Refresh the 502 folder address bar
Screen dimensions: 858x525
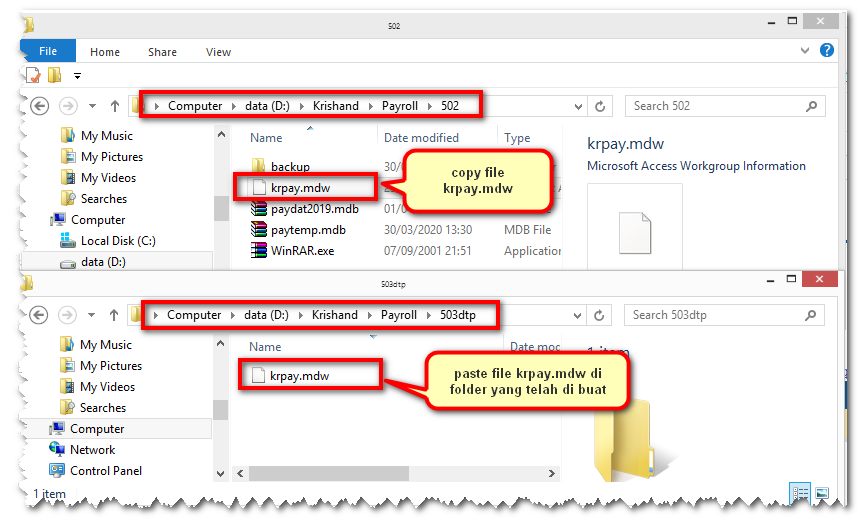[x=600, y=106]
